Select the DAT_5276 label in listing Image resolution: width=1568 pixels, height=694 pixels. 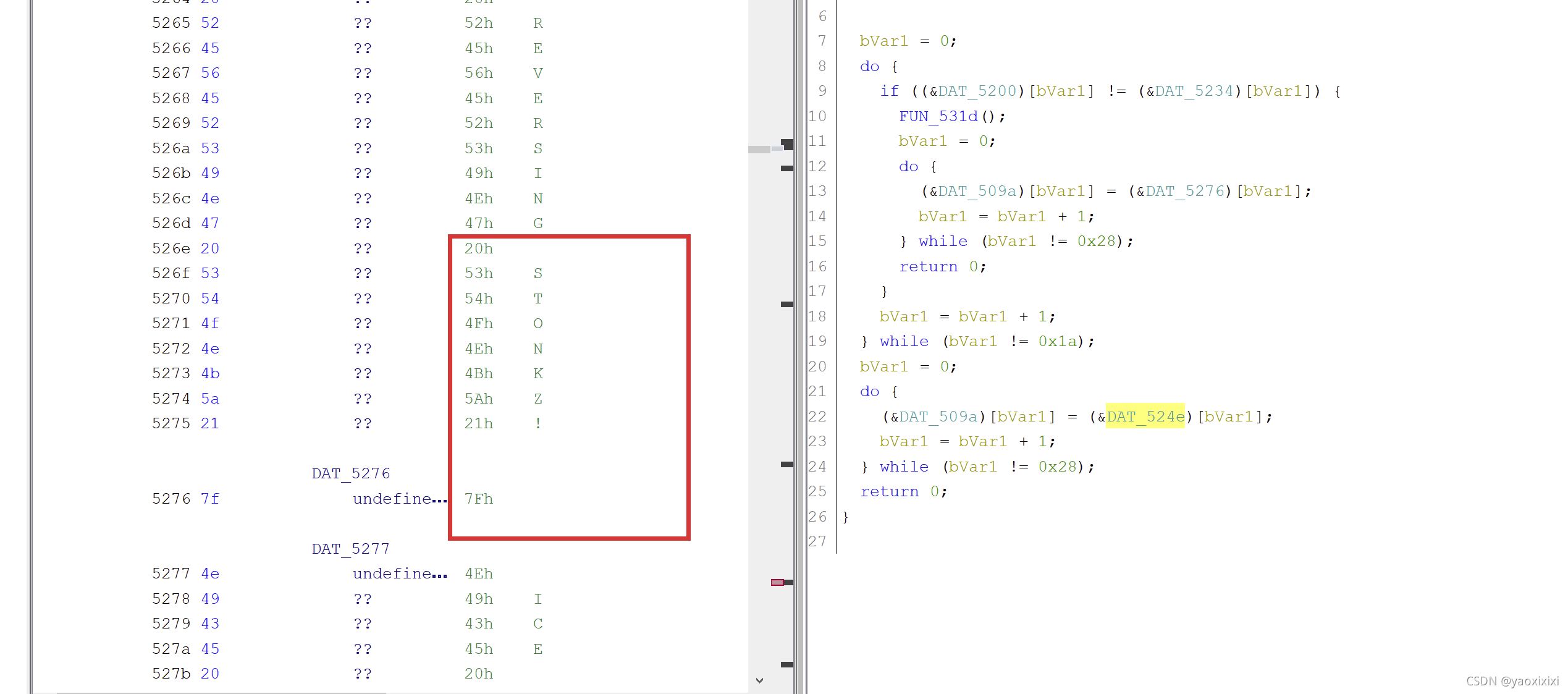tap(350, 473)
